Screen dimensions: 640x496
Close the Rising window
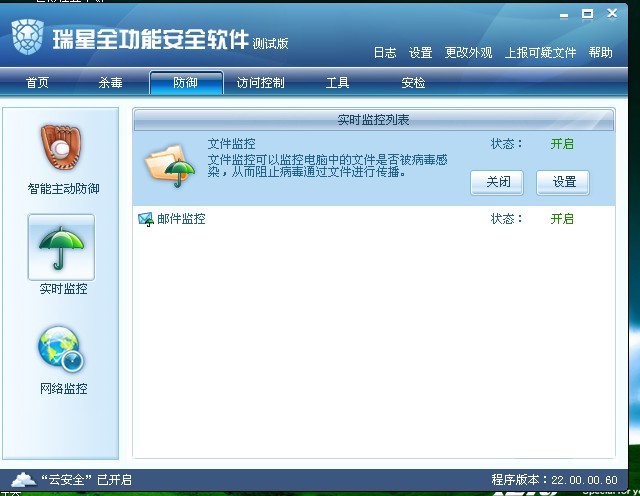point(612,14)
